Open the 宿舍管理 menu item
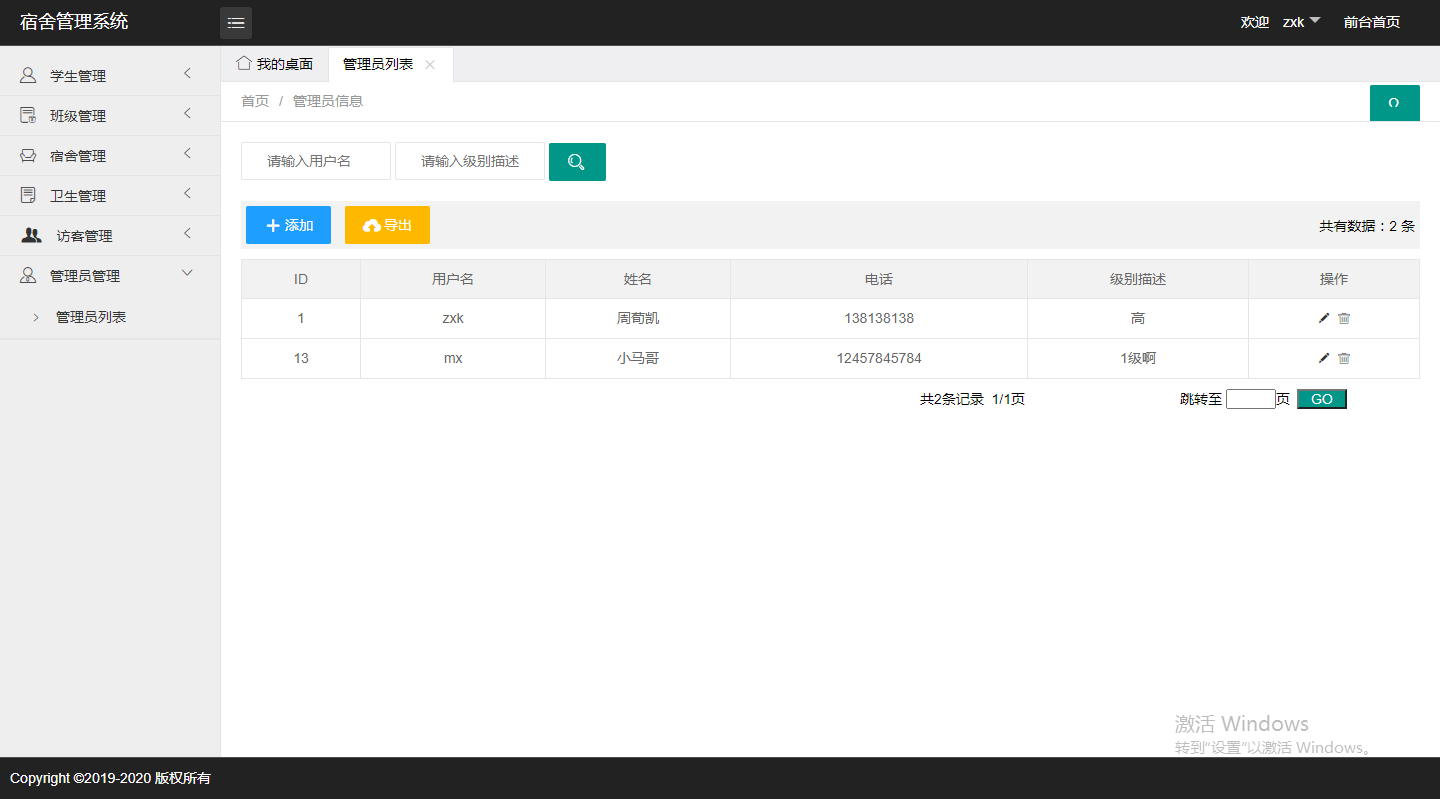This screenshot has width=1440, height=799. click(110, 155)
